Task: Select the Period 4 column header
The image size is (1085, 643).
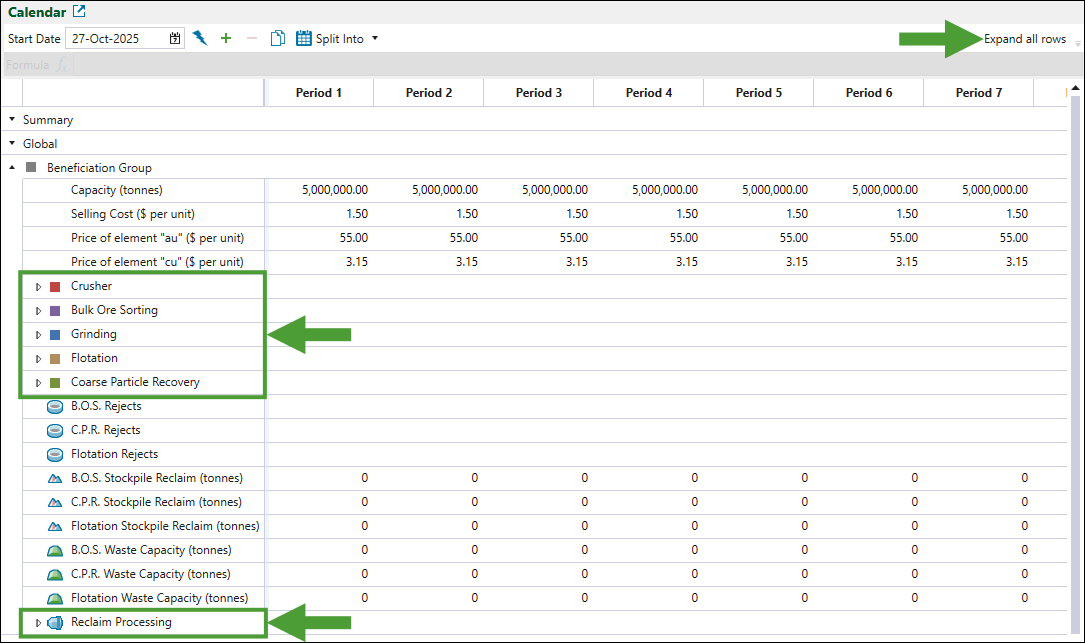Action: tap(648, 93)
